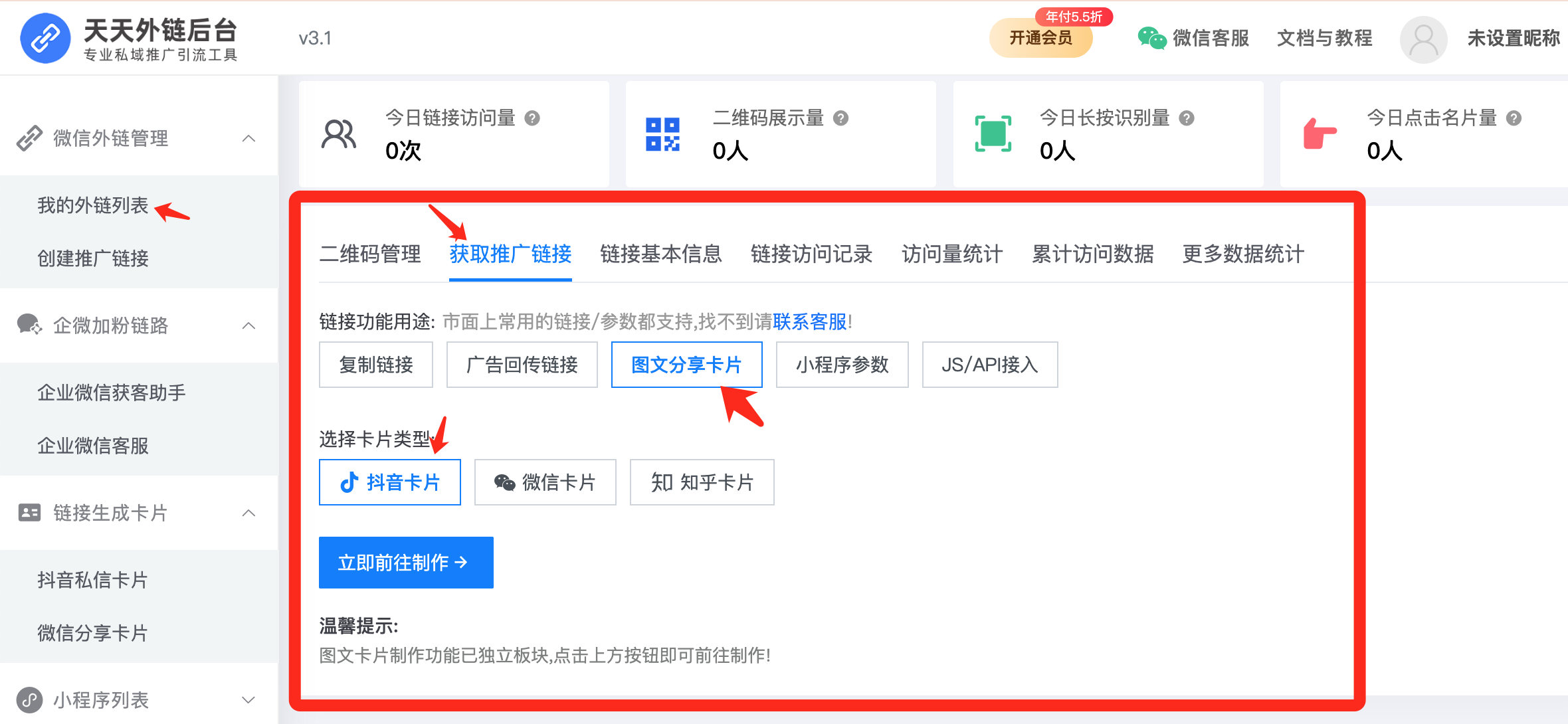Collapse the 企微加粉链路 section chevron

[249, 325]
